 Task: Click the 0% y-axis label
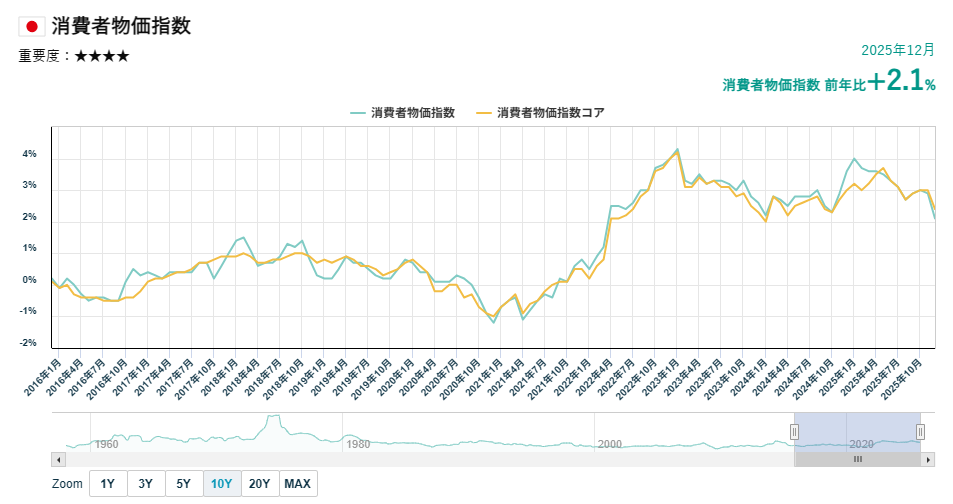tap(29, 280)
